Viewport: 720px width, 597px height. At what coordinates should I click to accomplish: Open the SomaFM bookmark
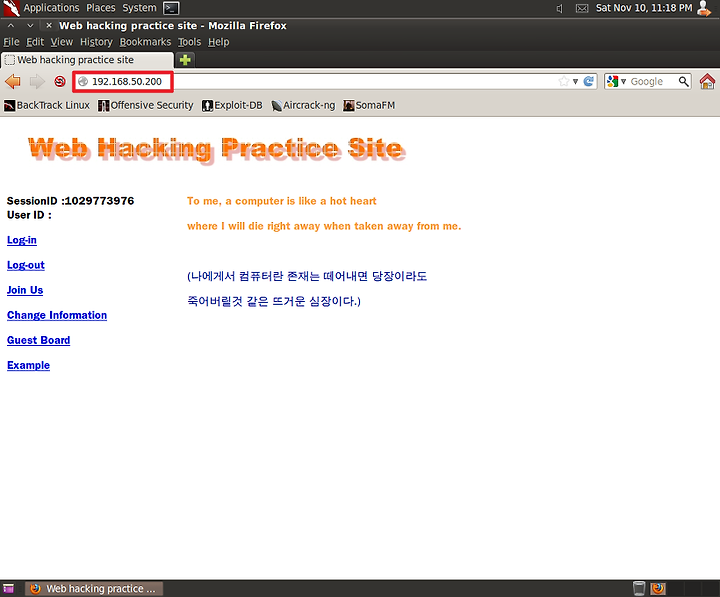pyautogui.click(x=369, y=106)
